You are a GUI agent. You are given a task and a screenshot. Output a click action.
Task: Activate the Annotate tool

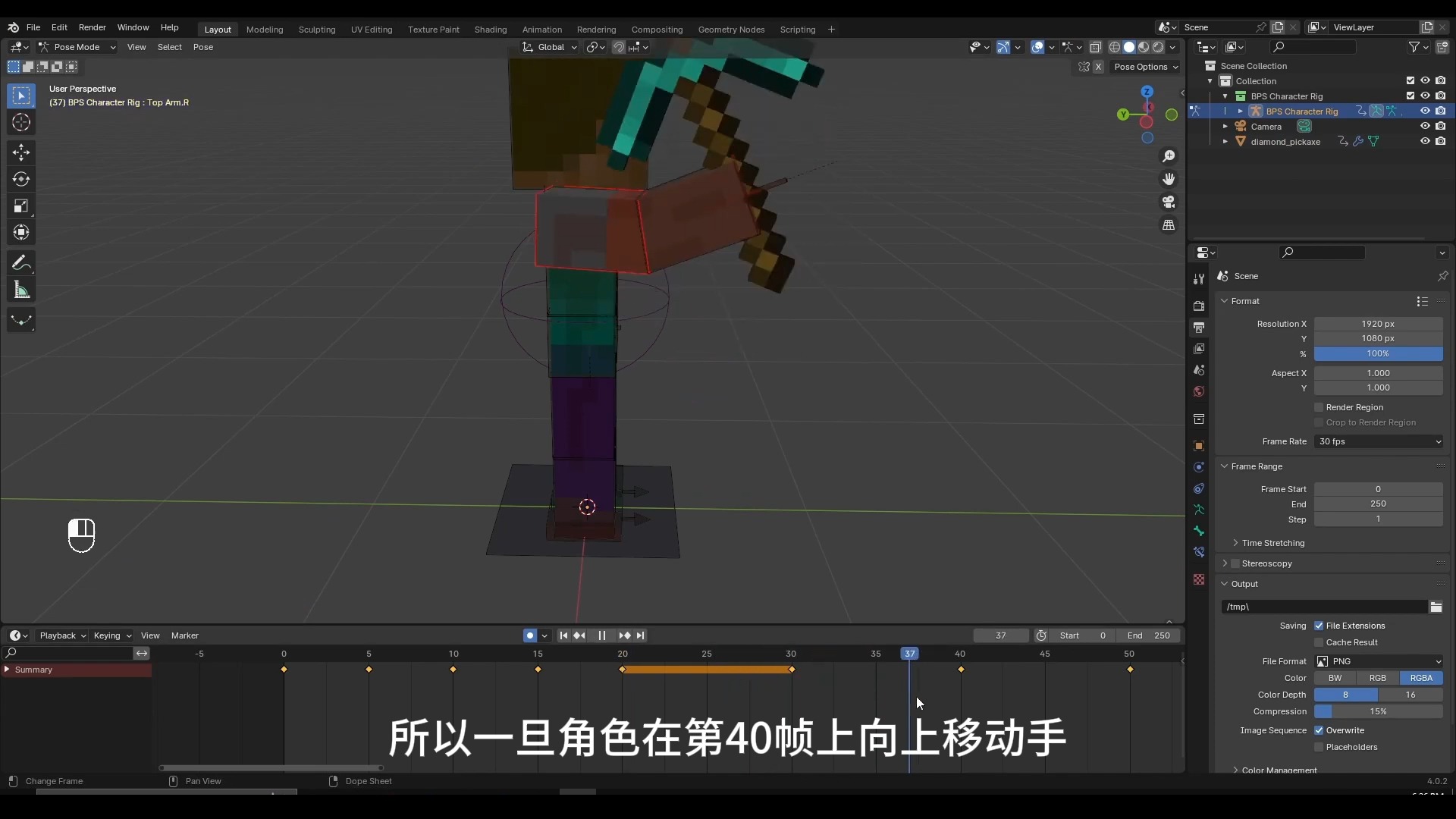pyautogui.click(x=21, y=263)
